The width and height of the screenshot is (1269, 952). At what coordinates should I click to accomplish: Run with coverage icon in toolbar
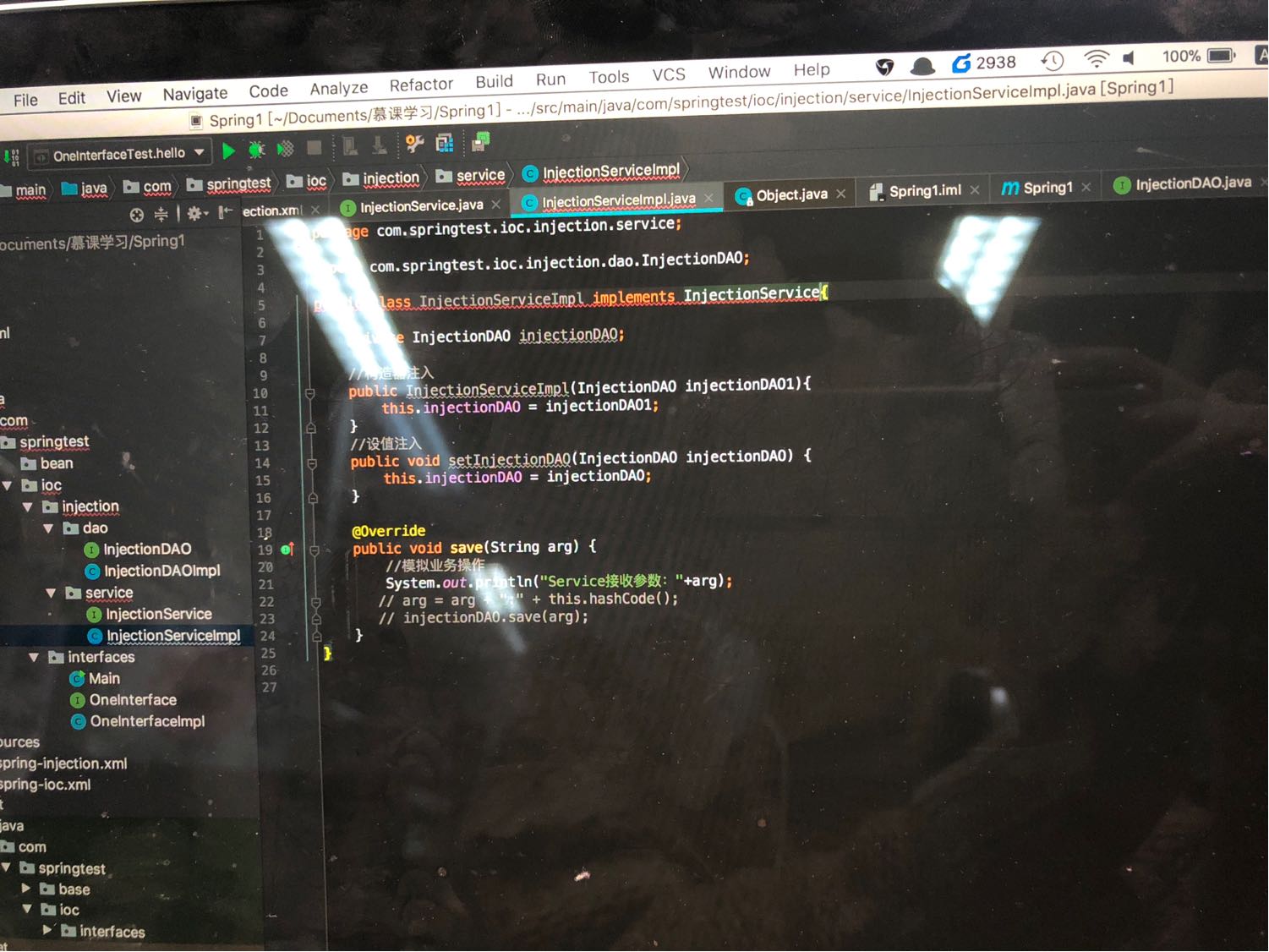tap(286, 150)
